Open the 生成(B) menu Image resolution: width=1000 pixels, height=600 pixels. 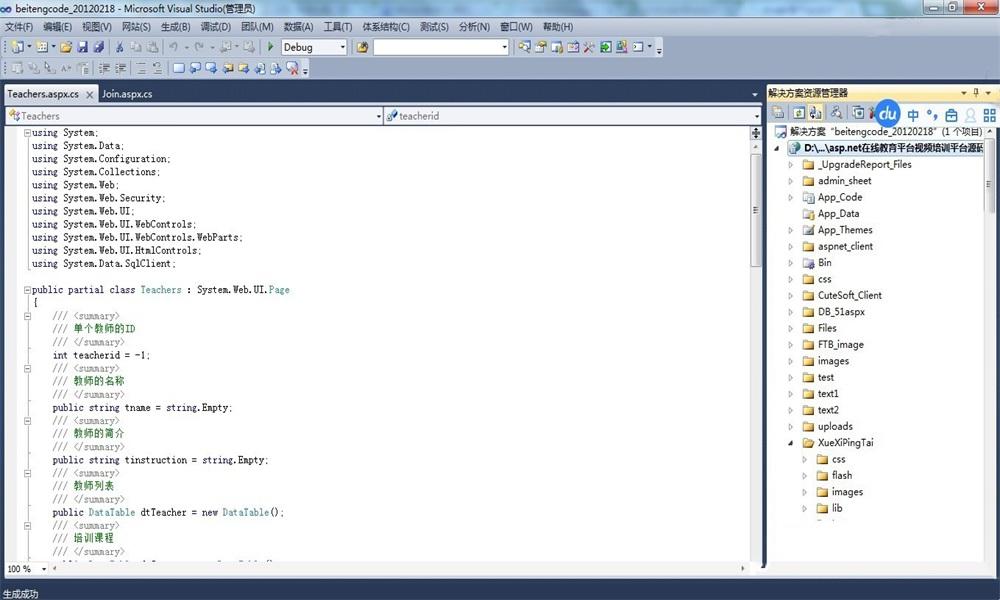(x=175, y=27)
